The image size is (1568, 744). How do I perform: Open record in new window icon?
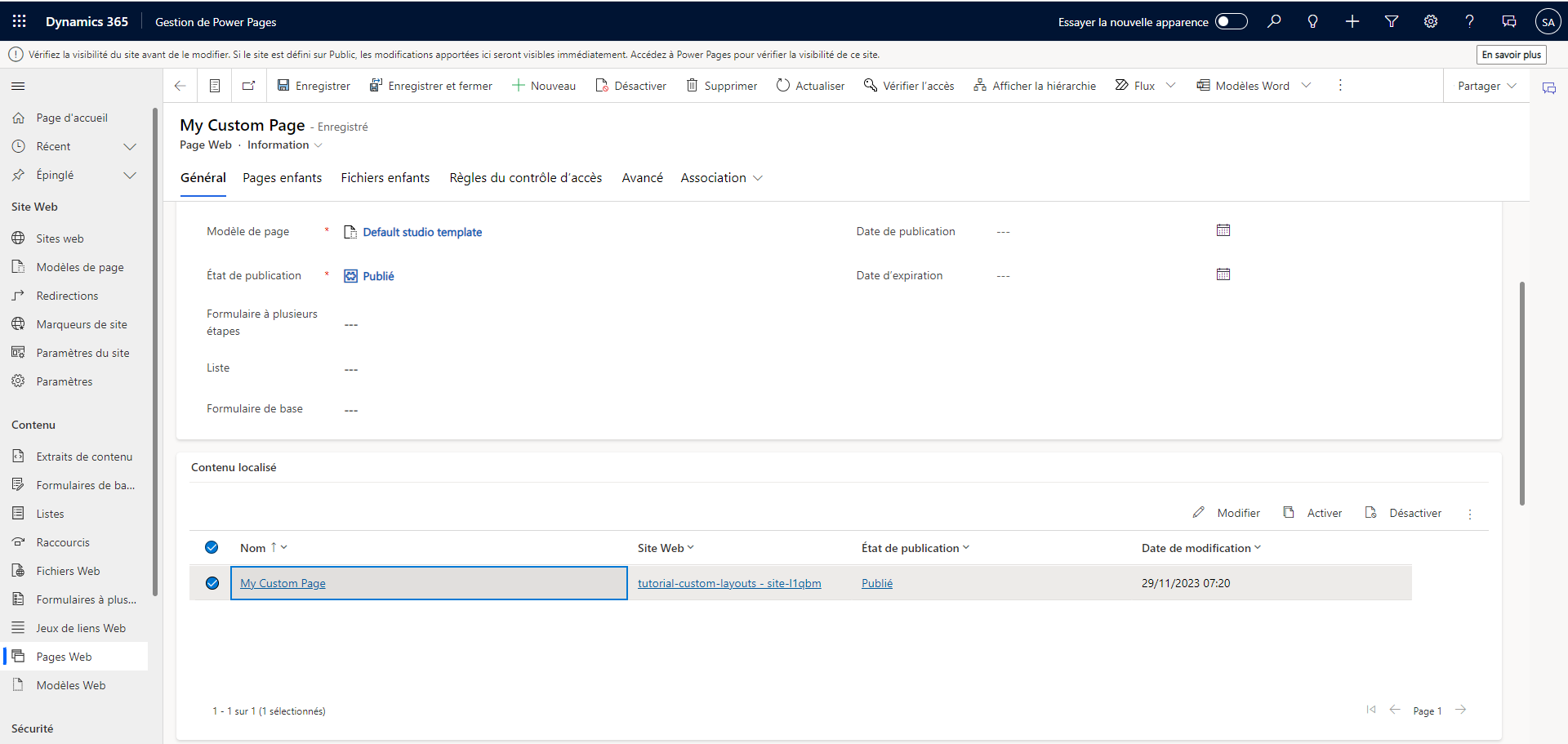[x=249, y=86]
